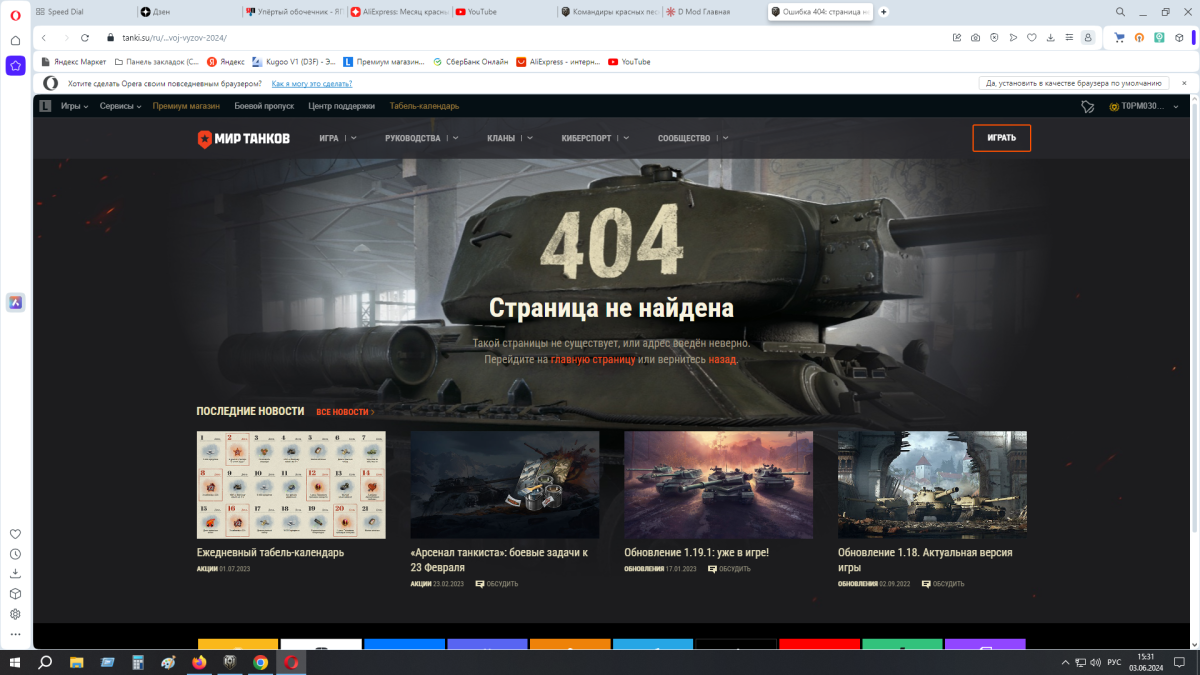Open downloads icon in address bar

pyautogui.click(x=1051, y=38)
